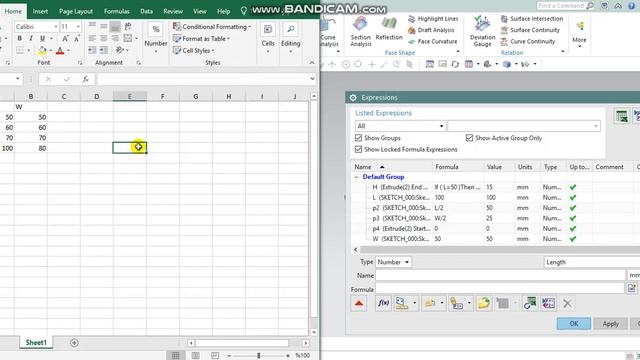Viewport: 640px width, 360px height.
Task: Click the Increase Indent icon
Action: point(104,50)
